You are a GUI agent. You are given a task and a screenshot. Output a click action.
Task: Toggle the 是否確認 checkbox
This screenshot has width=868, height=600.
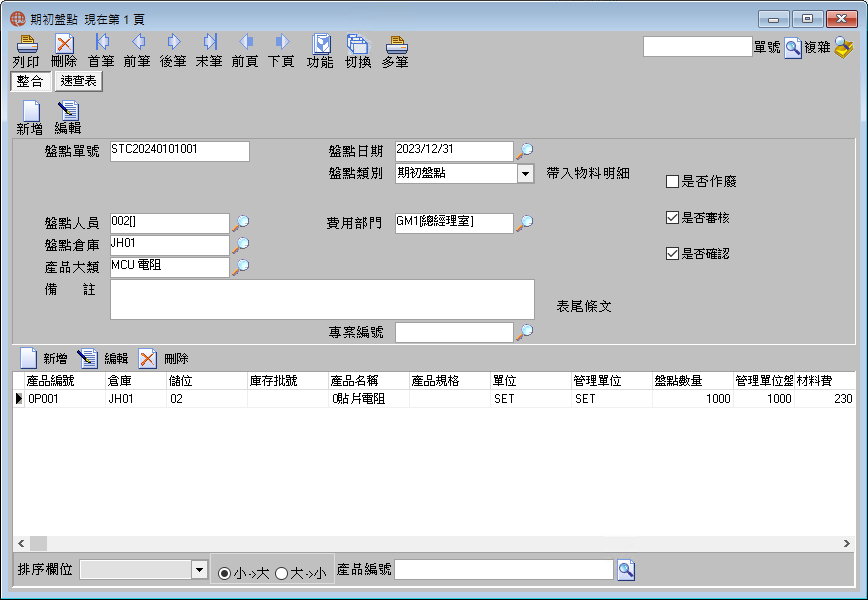pos(672,254)
